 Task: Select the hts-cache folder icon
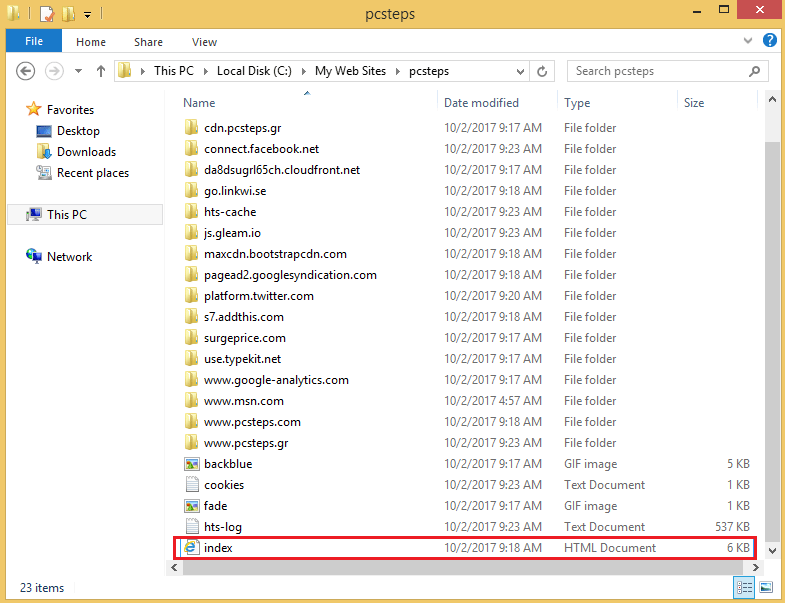coord(191,212)
